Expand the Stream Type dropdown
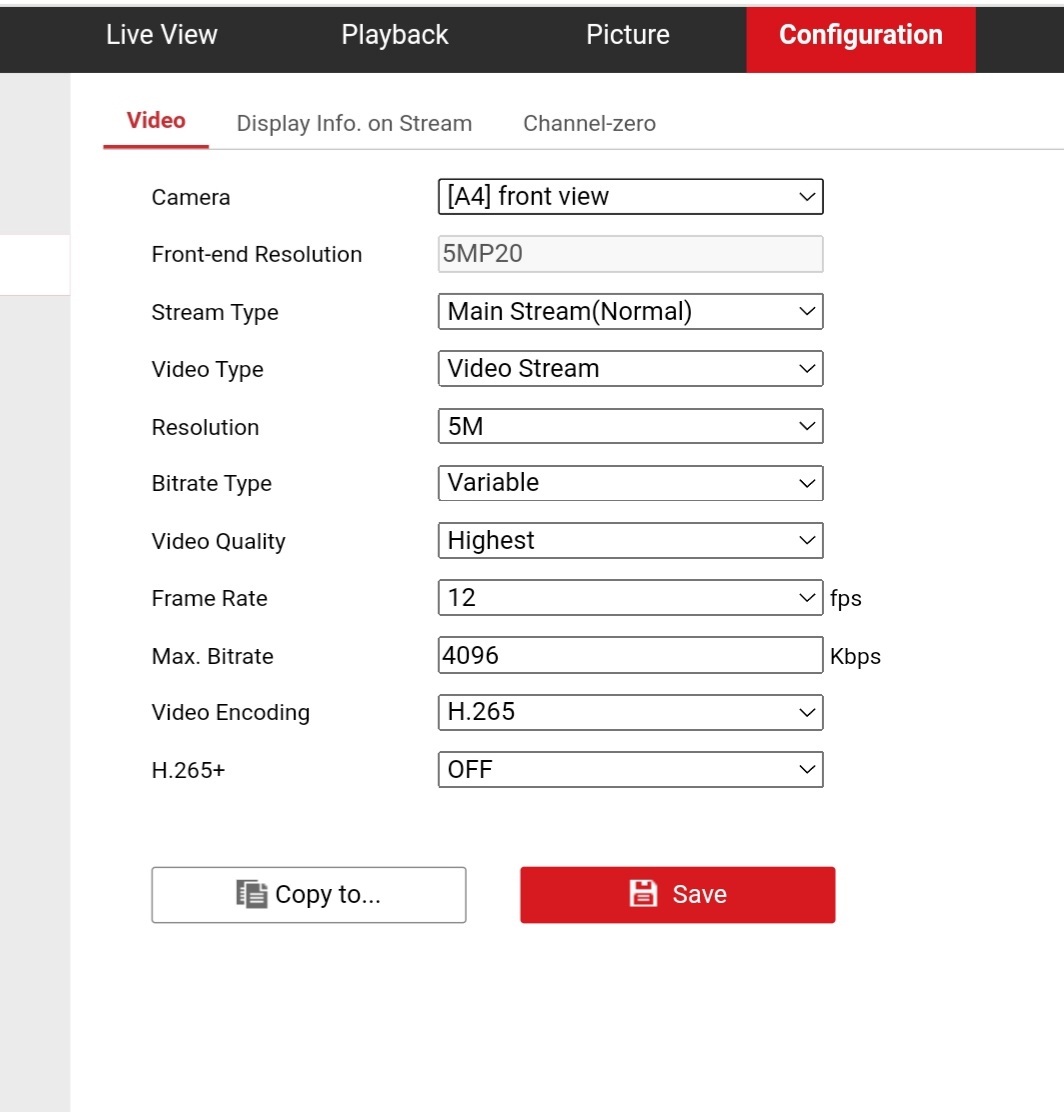1064x1112 pixels. 630,312
